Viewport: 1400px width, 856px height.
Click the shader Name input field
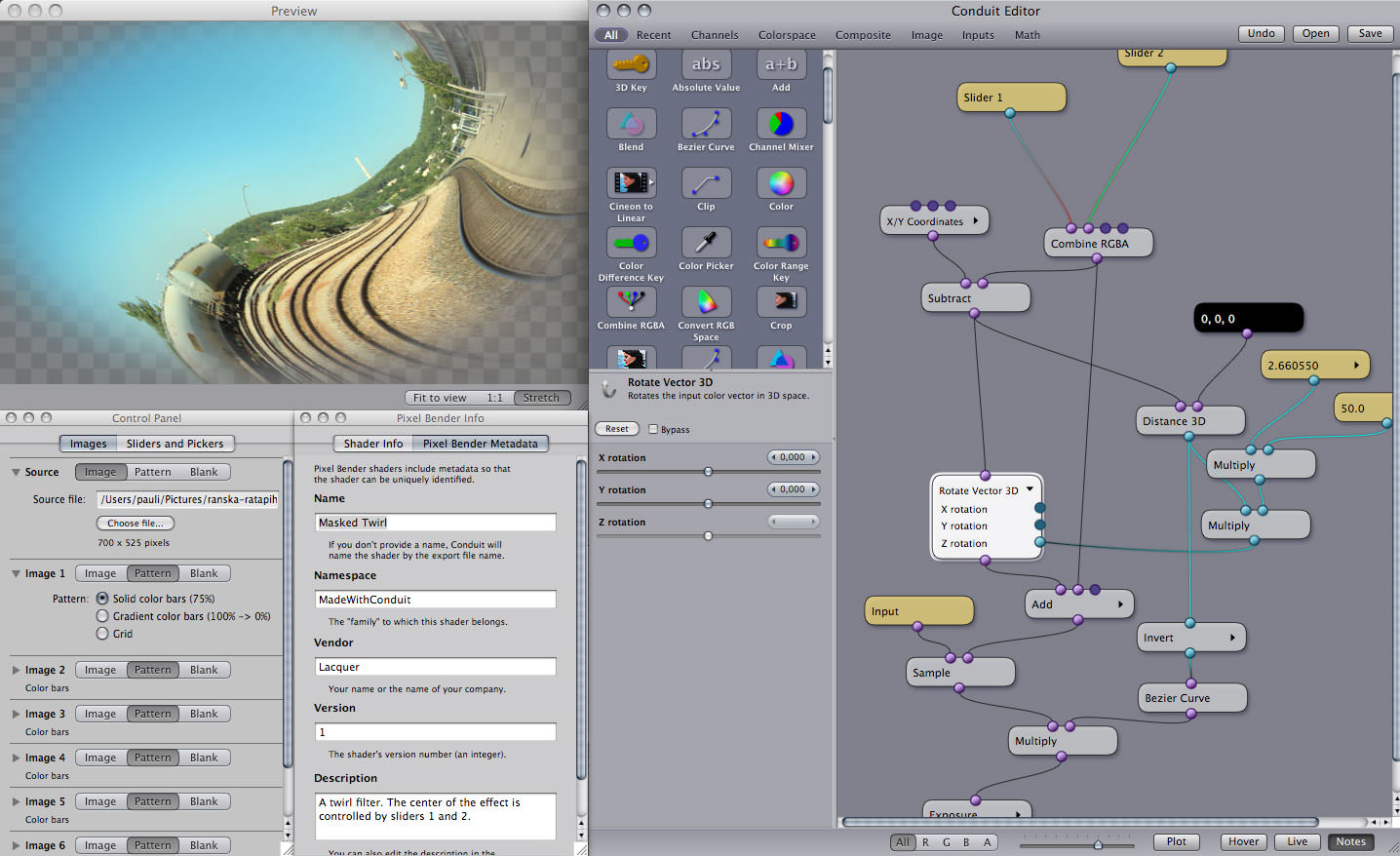point(436,523)
